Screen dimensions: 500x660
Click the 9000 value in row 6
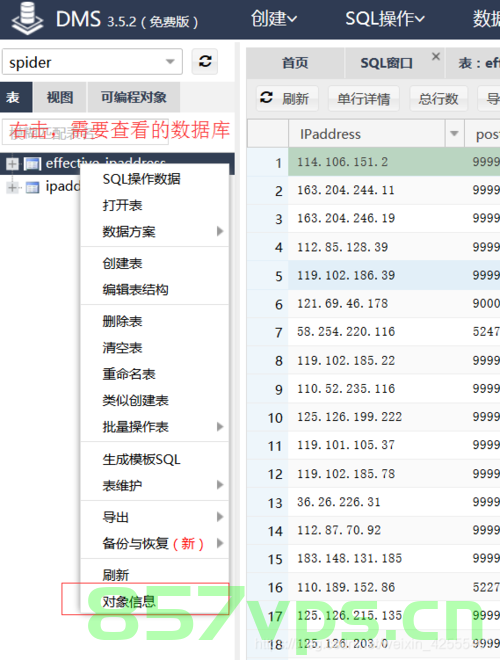click(486, 303)
